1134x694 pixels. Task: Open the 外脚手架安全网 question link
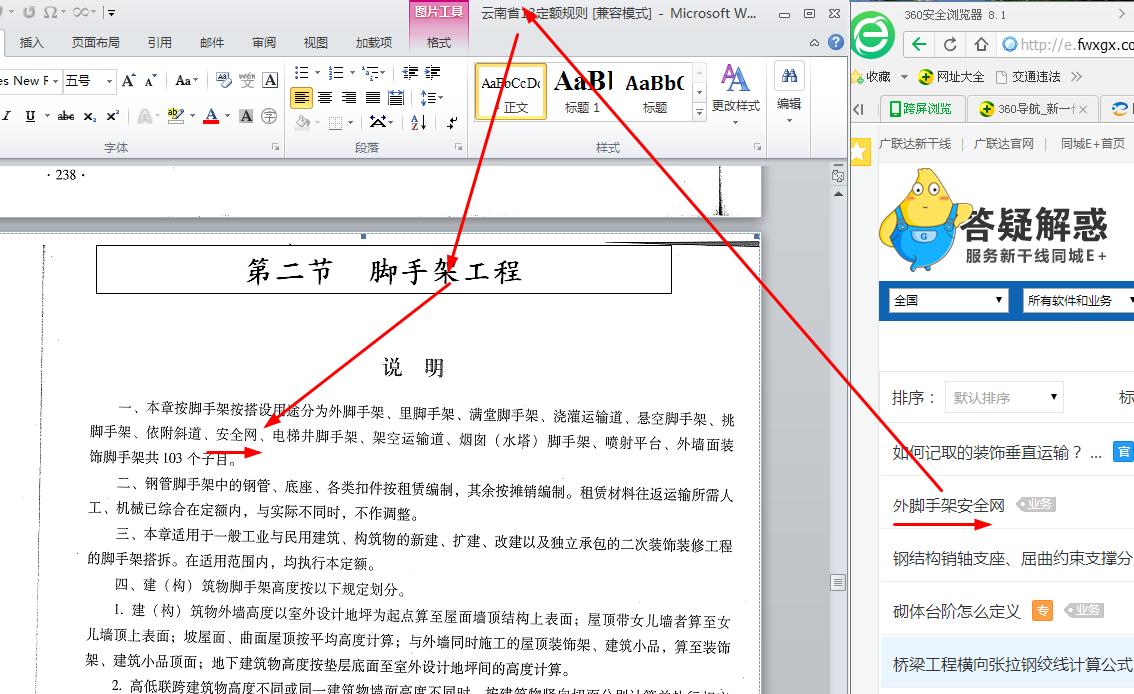(948, 505)
